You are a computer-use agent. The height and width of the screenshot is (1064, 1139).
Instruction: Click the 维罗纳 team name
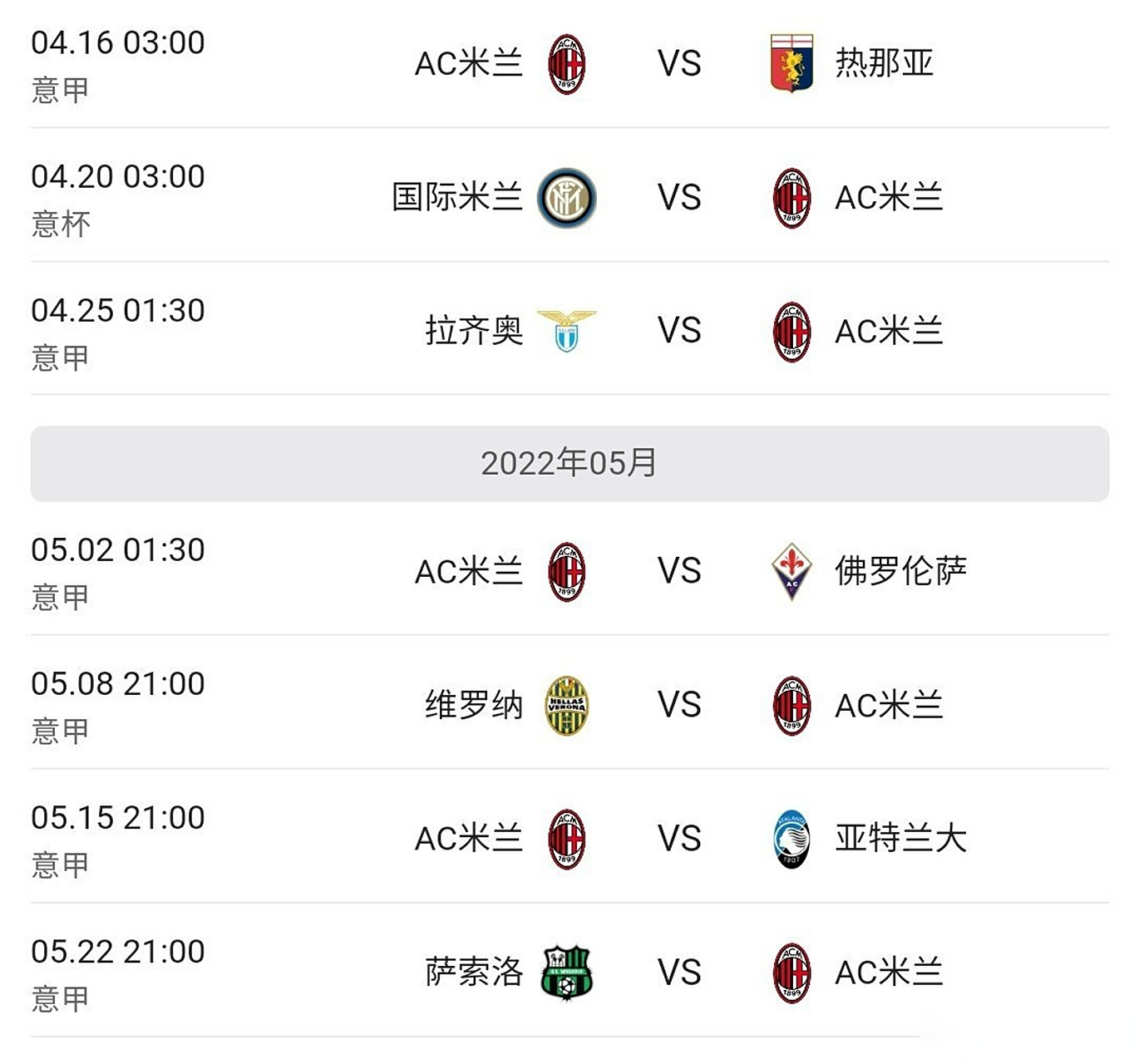coord(474,705)
